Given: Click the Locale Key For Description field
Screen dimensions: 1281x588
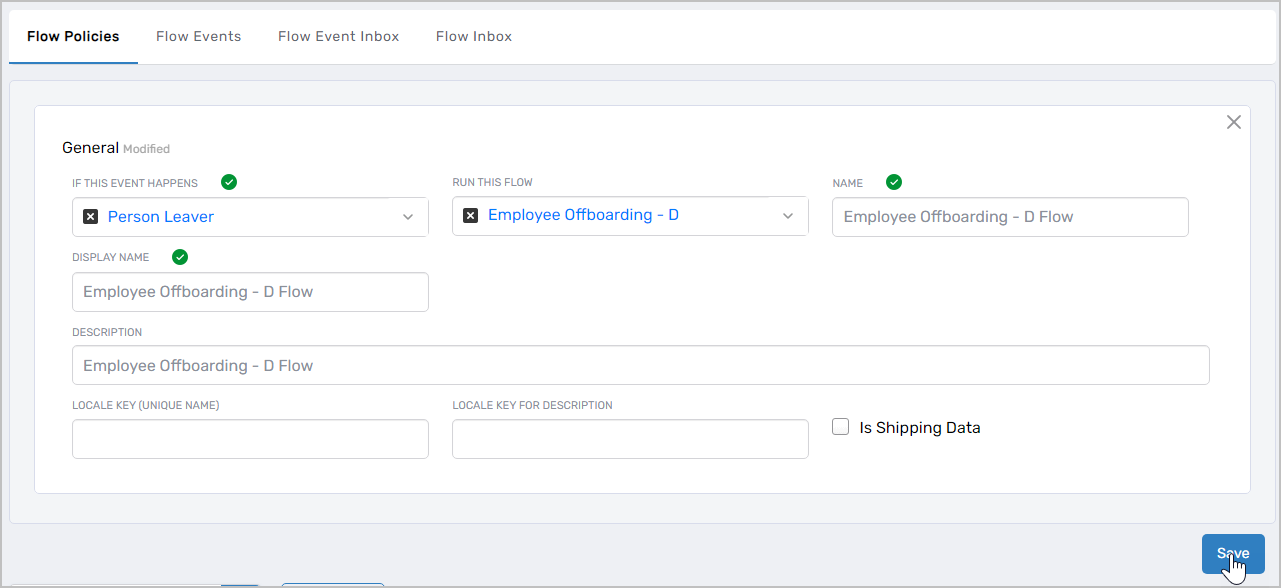Looking at the screenshot, I should pyautogui.click(x=630, y=438).
